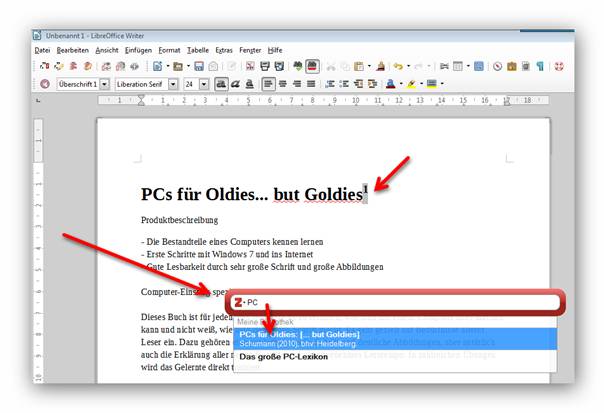The width and height of the screenshot is (604, 413).
Task: Open Styles and Formatting round icon
Action: pyautogui.click(x=45, y=84)
